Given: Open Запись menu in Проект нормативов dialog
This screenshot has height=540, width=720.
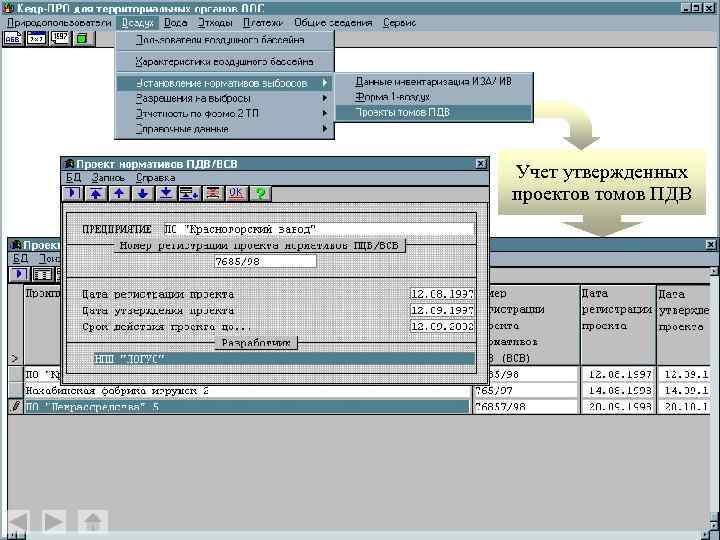Looking at the screenshot, I should click(108, 178).
